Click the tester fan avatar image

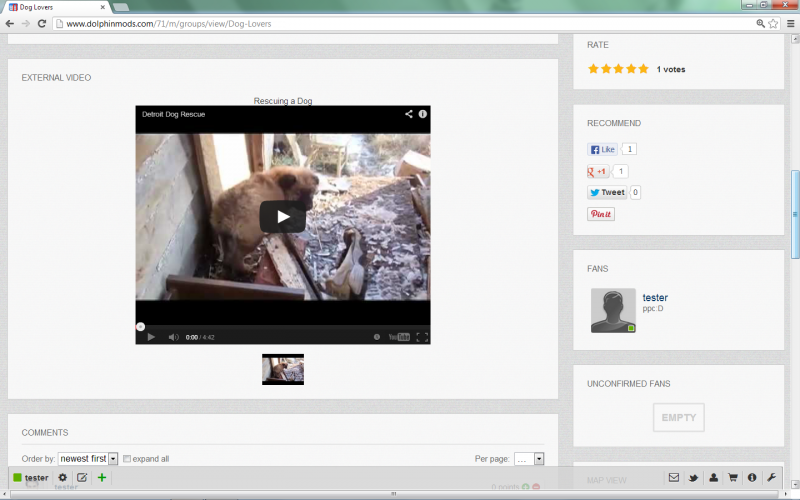click(x=613, y=310)
